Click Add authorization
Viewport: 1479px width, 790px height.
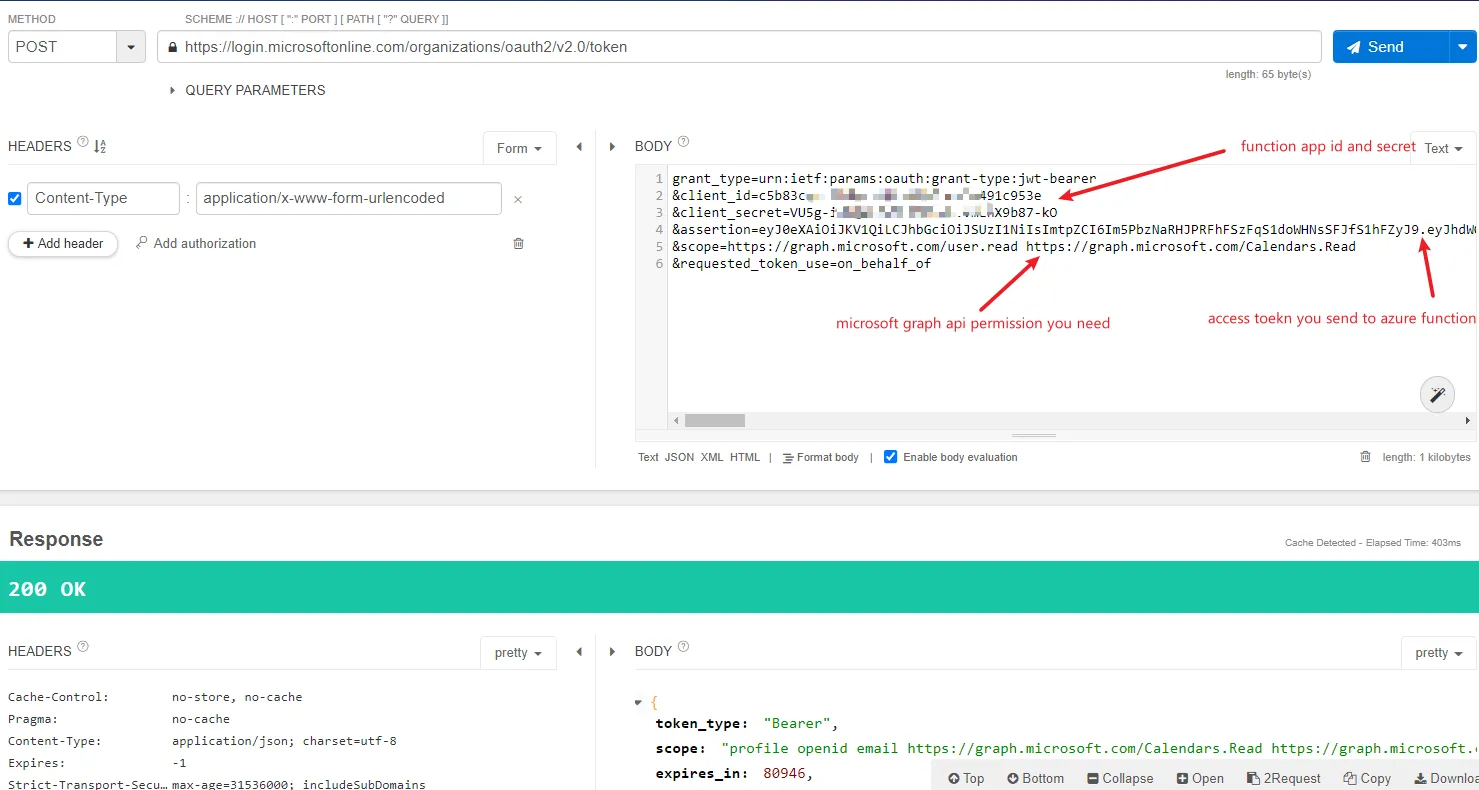pyautogui.click(x=196, y=243)
